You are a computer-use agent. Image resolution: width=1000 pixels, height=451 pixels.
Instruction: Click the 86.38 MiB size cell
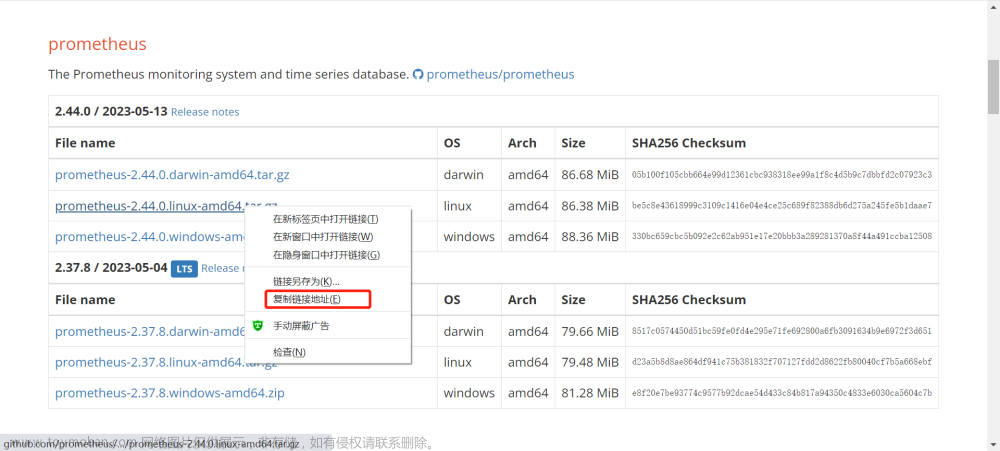590,206
